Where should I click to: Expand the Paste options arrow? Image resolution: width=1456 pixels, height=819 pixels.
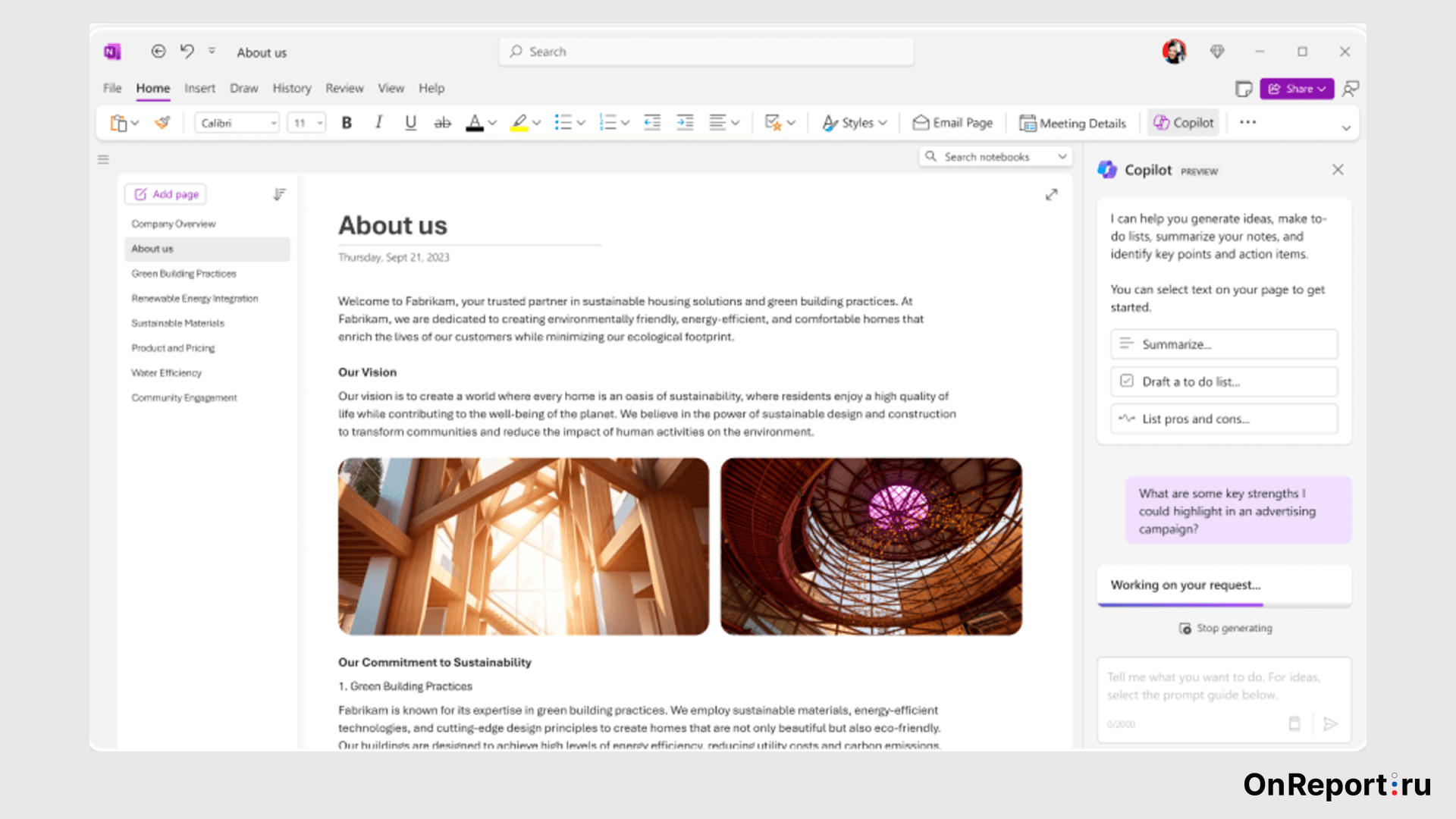click(x=135, y=123)
